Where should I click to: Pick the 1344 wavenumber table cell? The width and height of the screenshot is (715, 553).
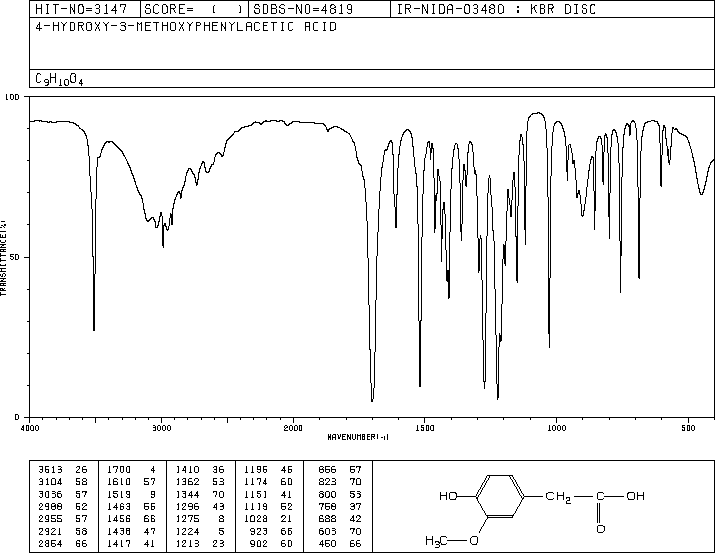tap(188, 494)
